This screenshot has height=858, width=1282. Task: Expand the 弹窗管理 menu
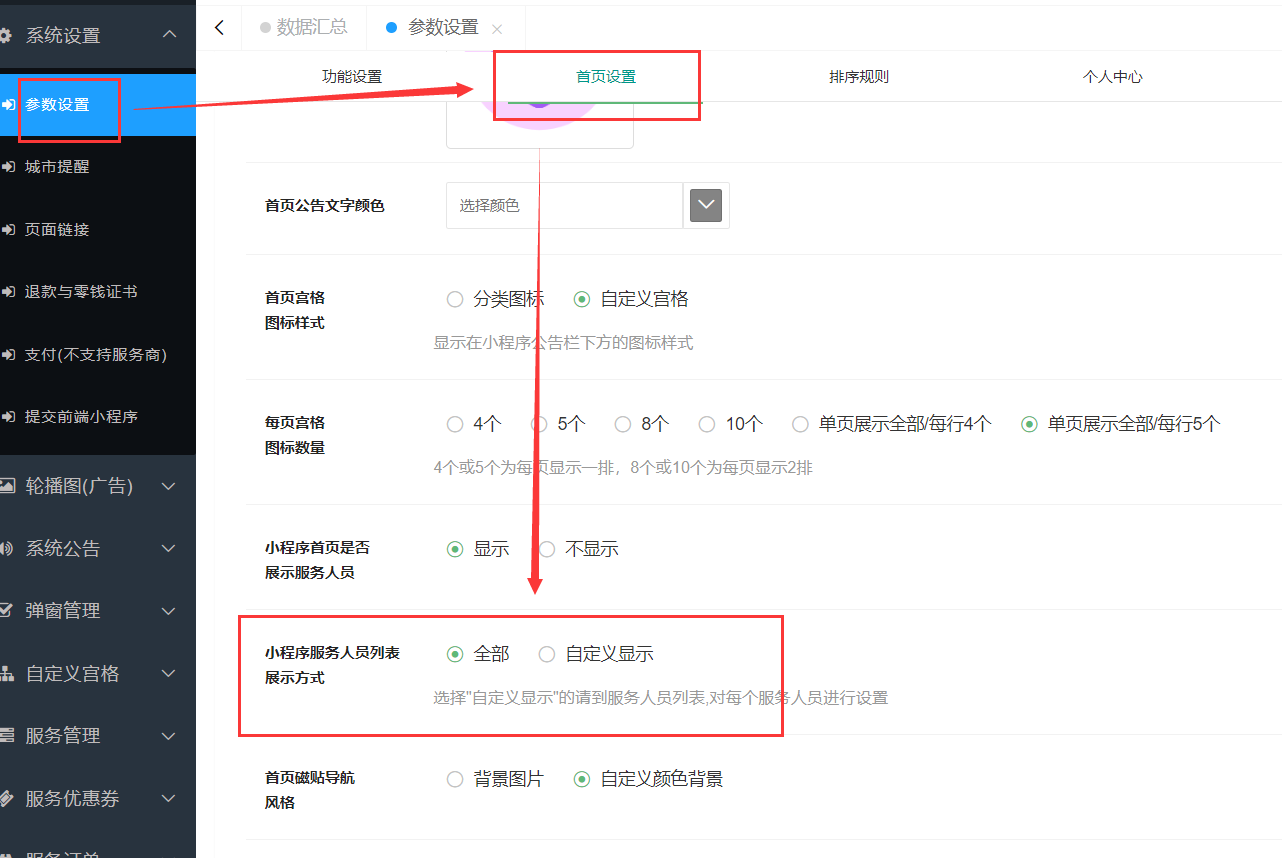click(168, 610)
